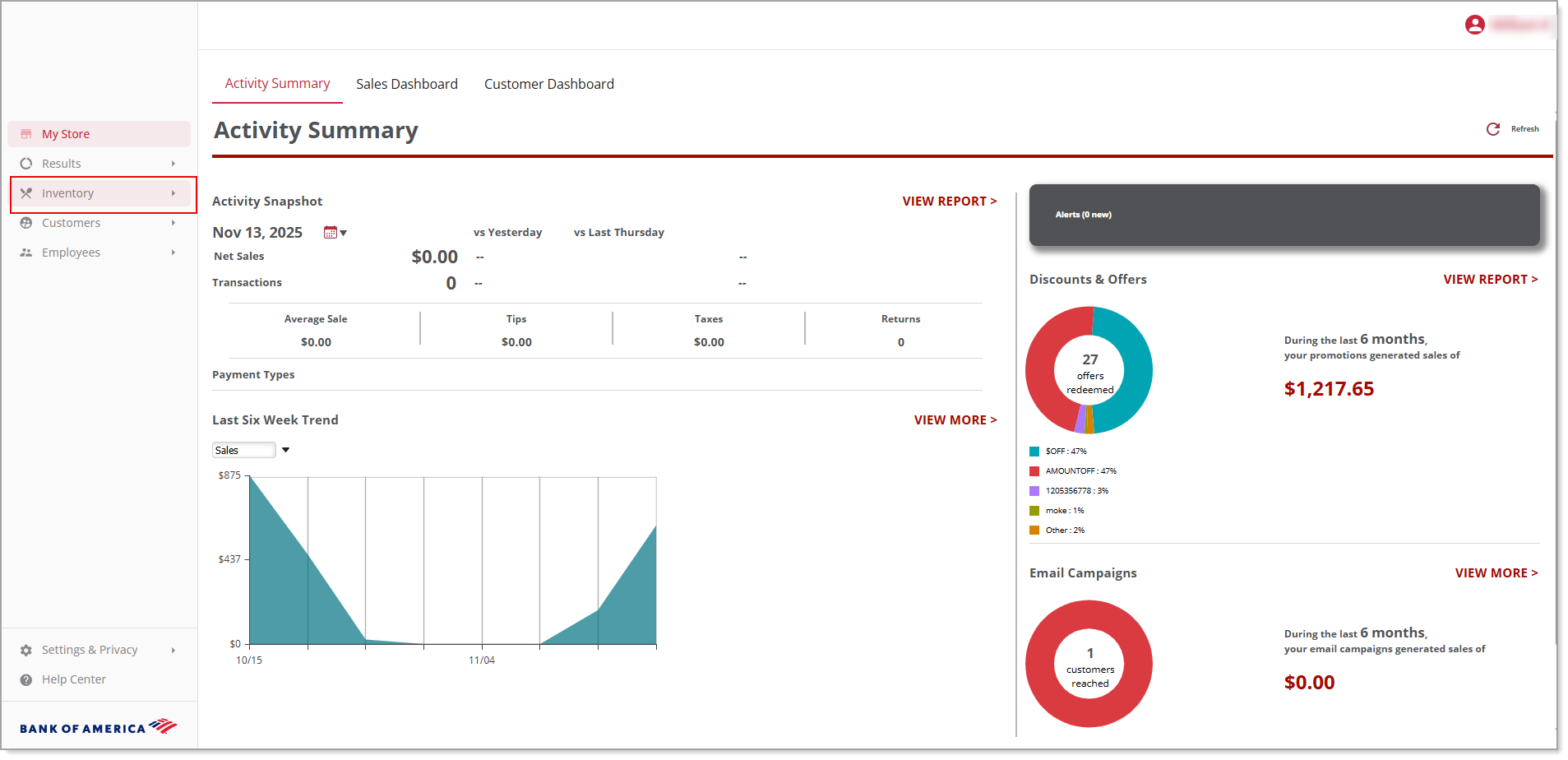Image resolution: width=1568 pixels, height=760 pixels.
Task: Expand the Inventory submenu arrow
Action: (173, 193)
